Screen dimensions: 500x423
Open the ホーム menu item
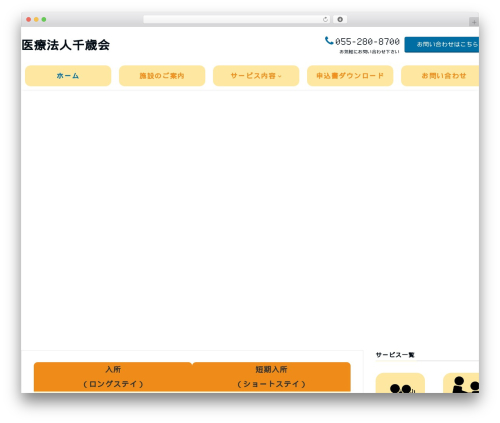(68, 76)
